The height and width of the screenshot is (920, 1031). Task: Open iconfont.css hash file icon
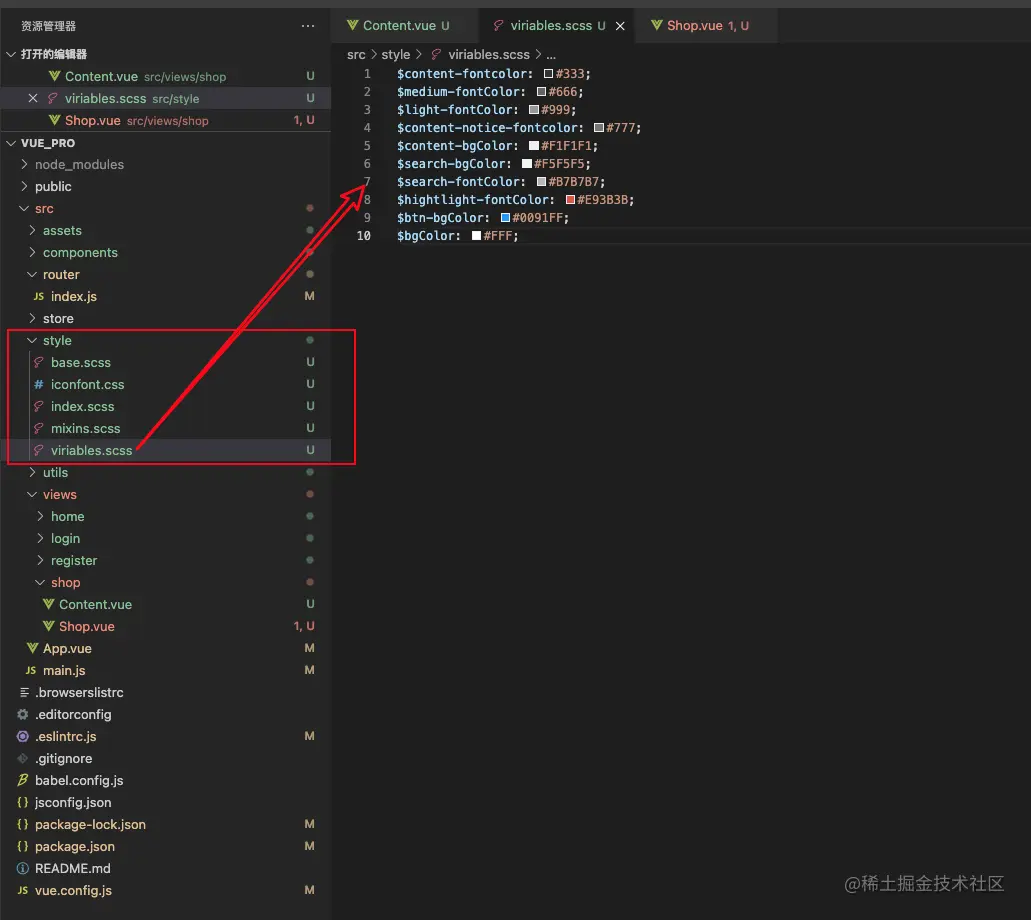tap(39, 384)
